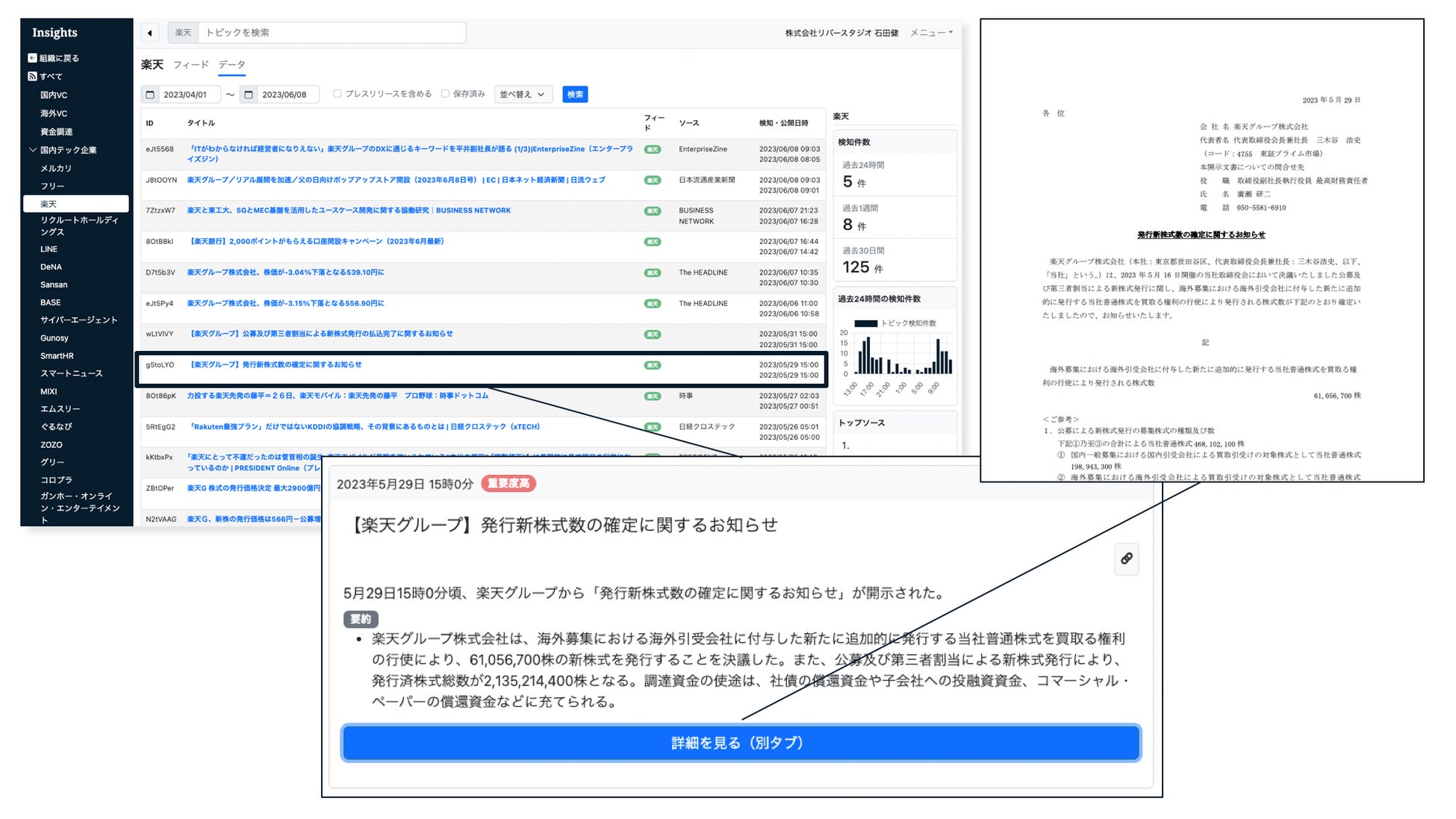This screenshot has height=819, width=1456.
Task: Collapse the 国内テック企業 tree group
Action: point(33,150)
